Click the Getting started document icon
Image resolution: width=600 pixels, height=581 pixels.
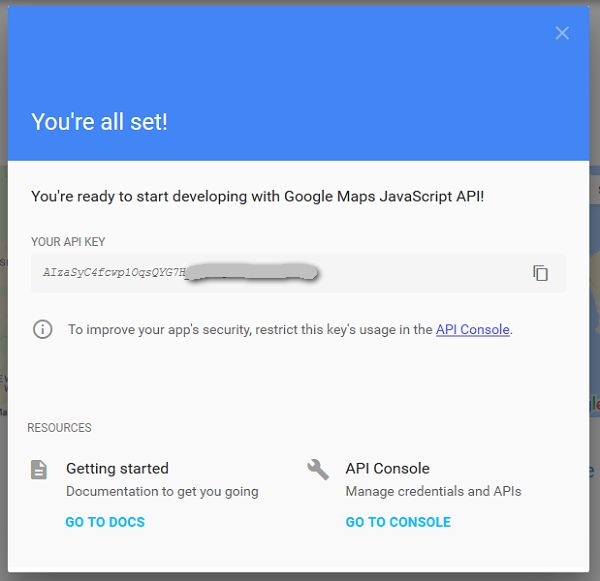click(39, 470)
